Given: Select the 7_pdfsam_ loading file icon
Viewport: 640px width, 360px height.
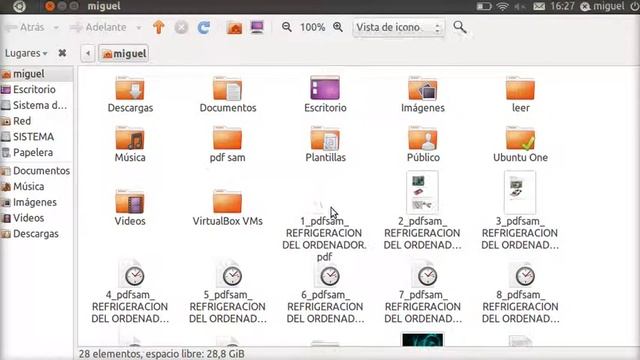Looking at the screenshot, I should (x=424, y=273).
